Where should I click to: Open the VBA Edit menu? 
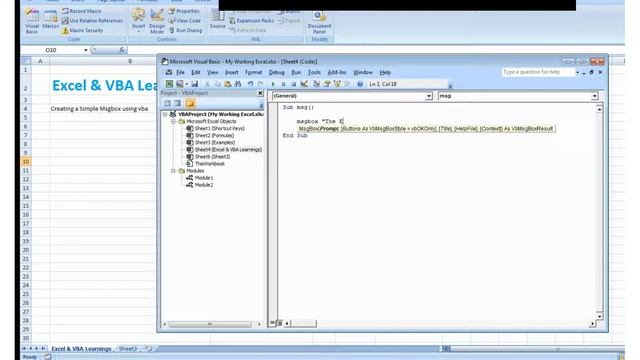point(196,72)
